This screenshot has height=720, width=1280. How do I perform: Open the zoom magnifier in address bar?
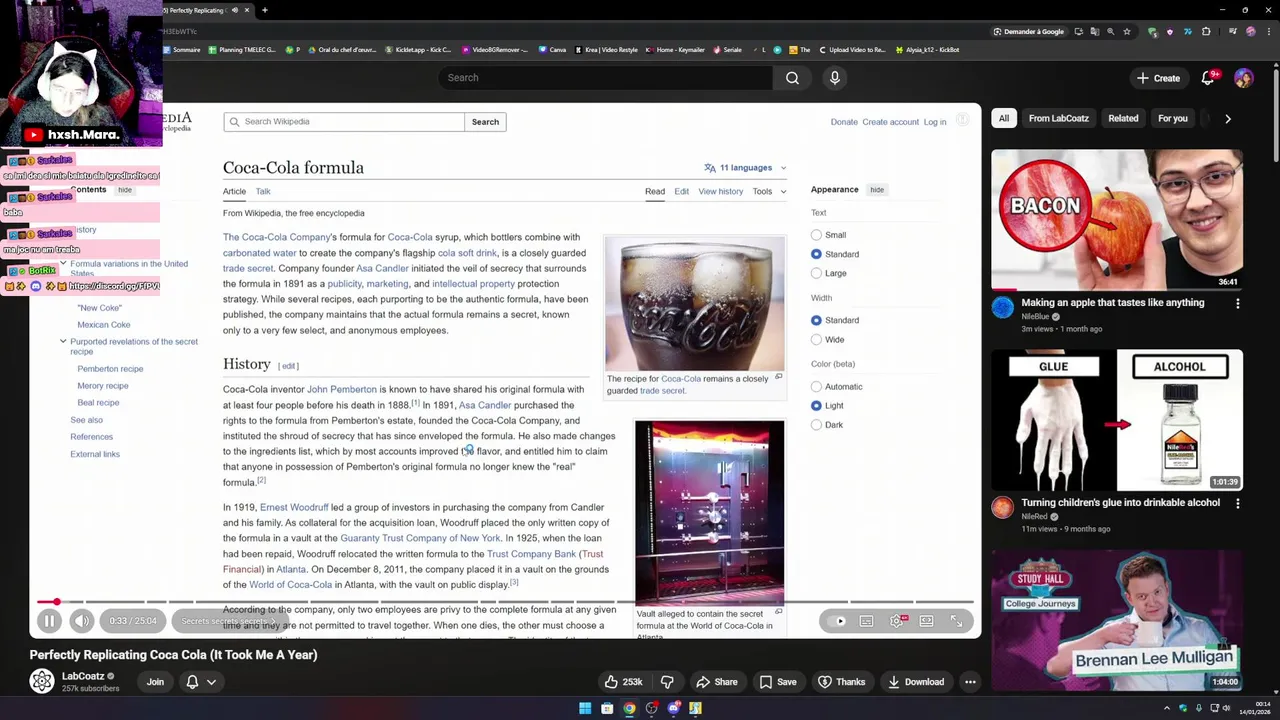(1110, 31)
